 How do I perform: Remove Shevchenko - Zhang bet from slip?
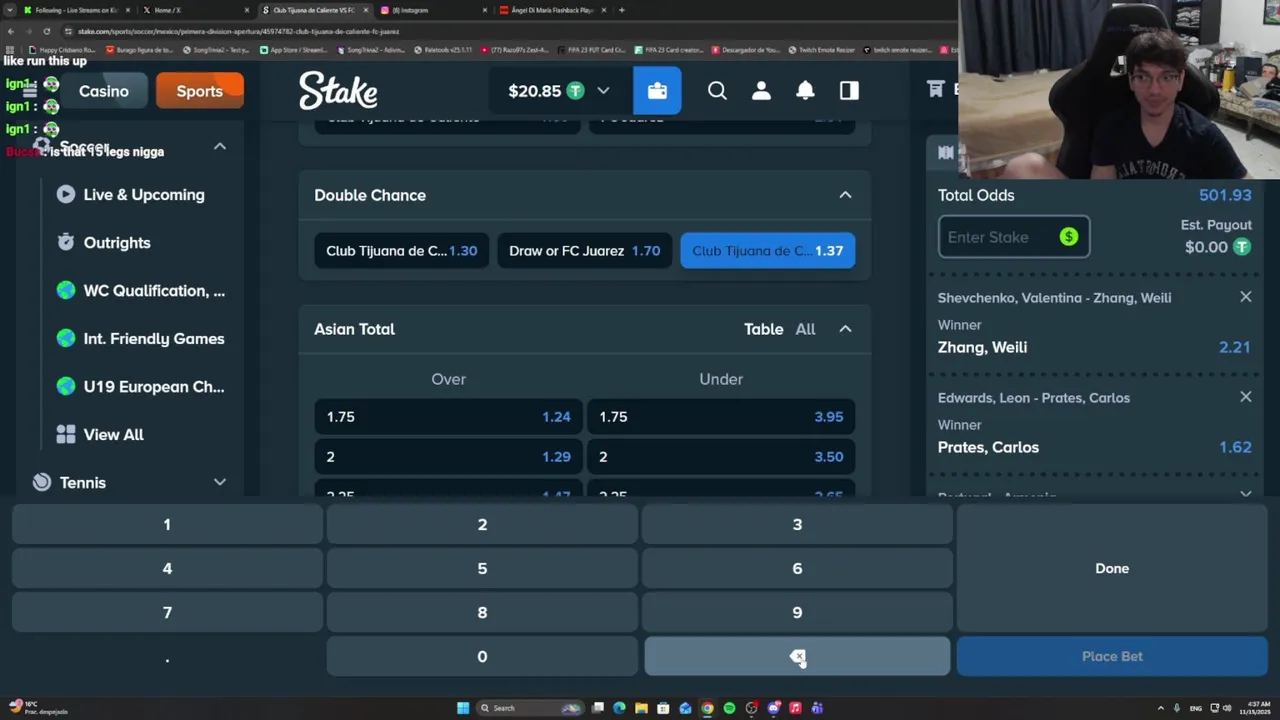(1245, 297)
